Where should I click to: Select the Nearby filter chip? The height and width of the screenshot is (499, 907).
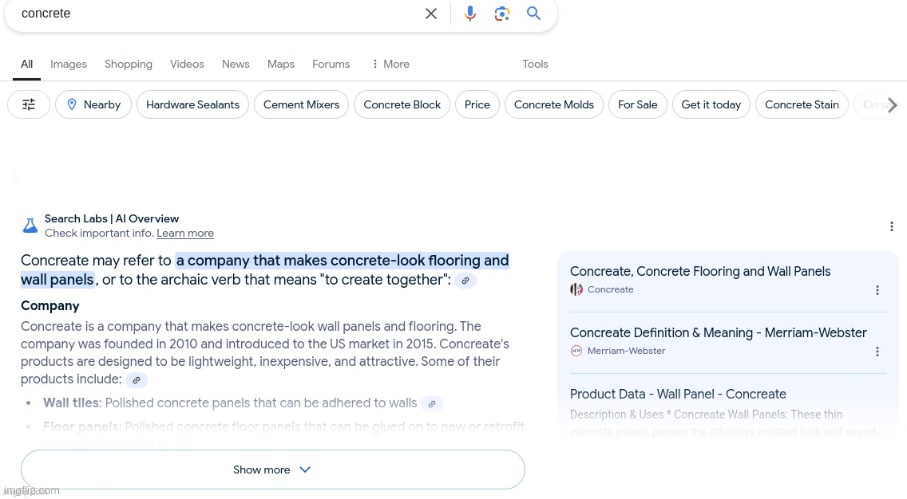pyautogui.click(x=93, y=105)
